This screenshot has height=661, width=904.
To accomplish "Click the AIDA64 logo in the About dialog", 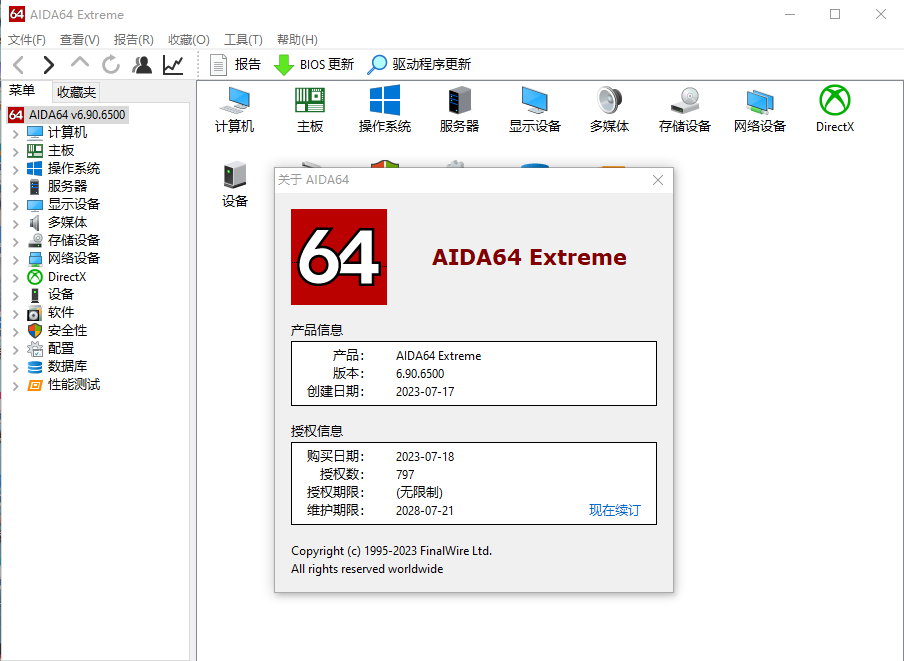I will click(339, 257).
